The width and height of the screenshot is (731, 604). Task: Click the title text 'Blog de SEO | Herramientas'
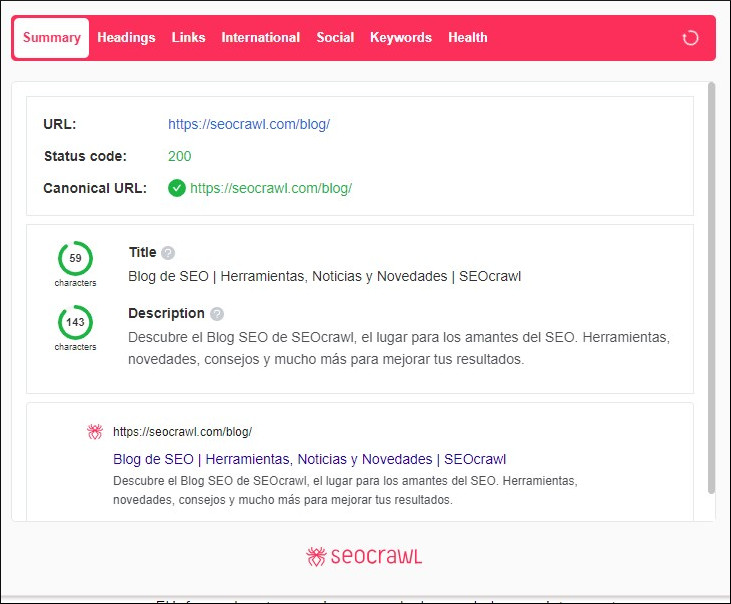click(324, 276)
